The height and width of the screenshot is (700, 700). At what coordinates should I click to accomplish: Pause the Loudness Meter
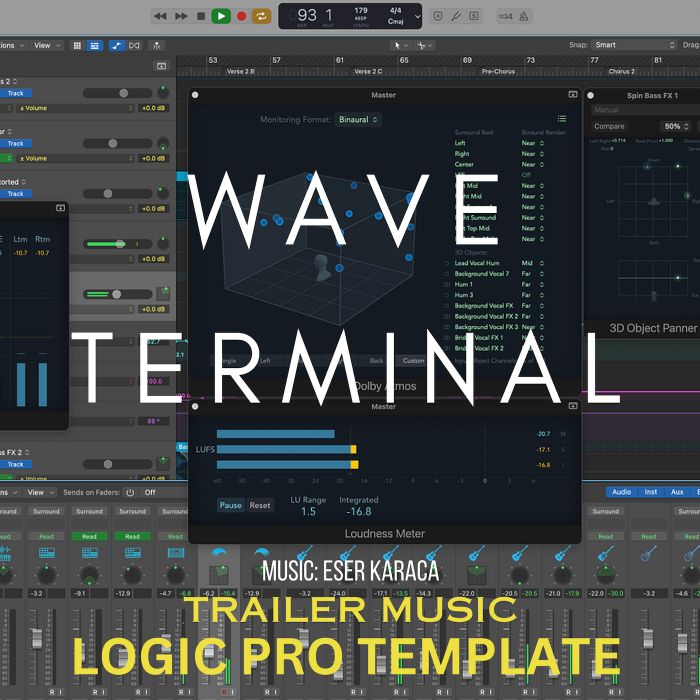[x=230, y=505]
